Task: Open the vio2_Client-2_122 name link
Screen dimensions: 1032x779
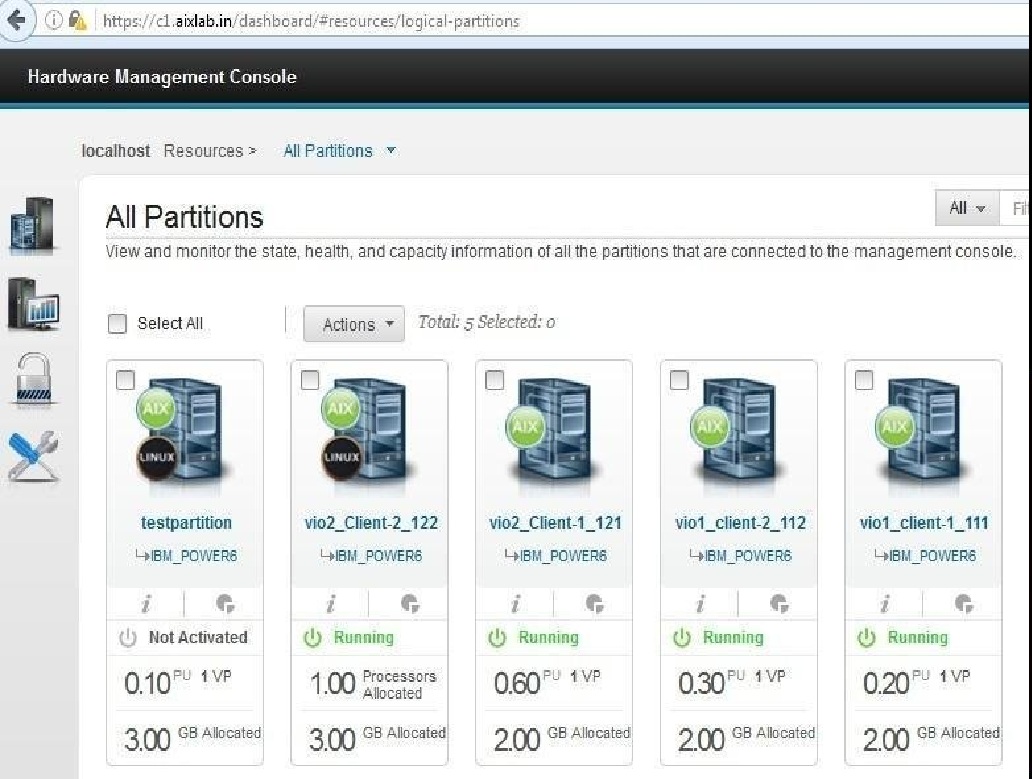Action: [371, 523]
